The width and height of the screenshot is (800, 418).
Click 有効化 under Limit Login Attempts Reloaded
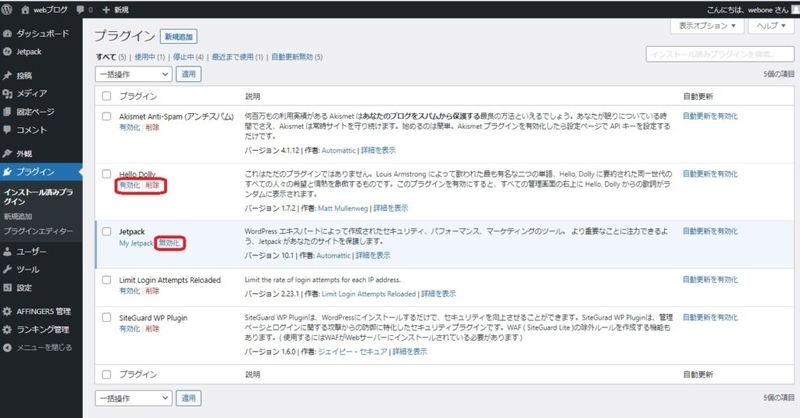click(x=130, y=291)
